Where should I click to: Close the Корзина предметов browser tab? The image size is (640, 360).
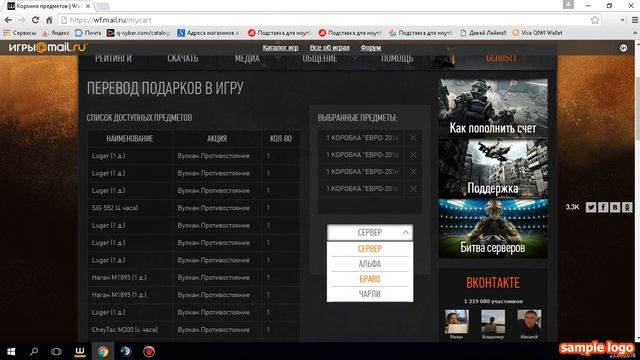coord(88,6)
